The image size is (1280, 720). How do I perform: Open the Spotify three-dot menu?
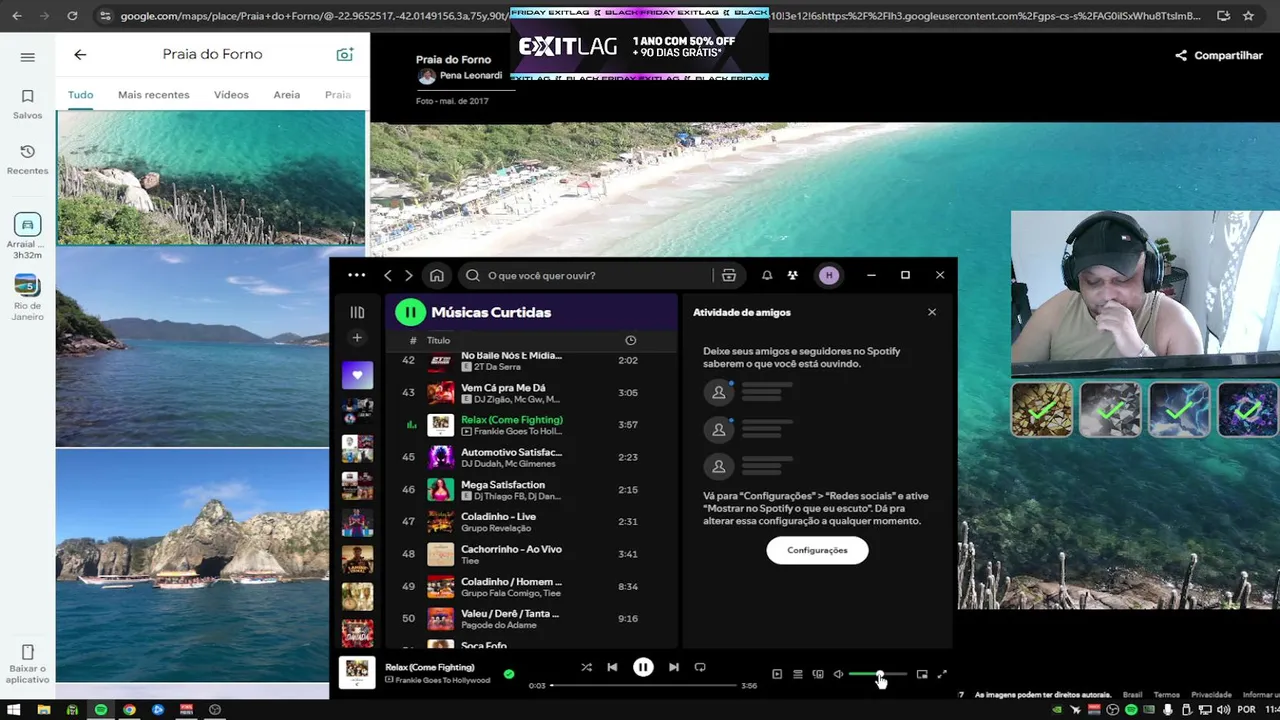coord(357,275)
